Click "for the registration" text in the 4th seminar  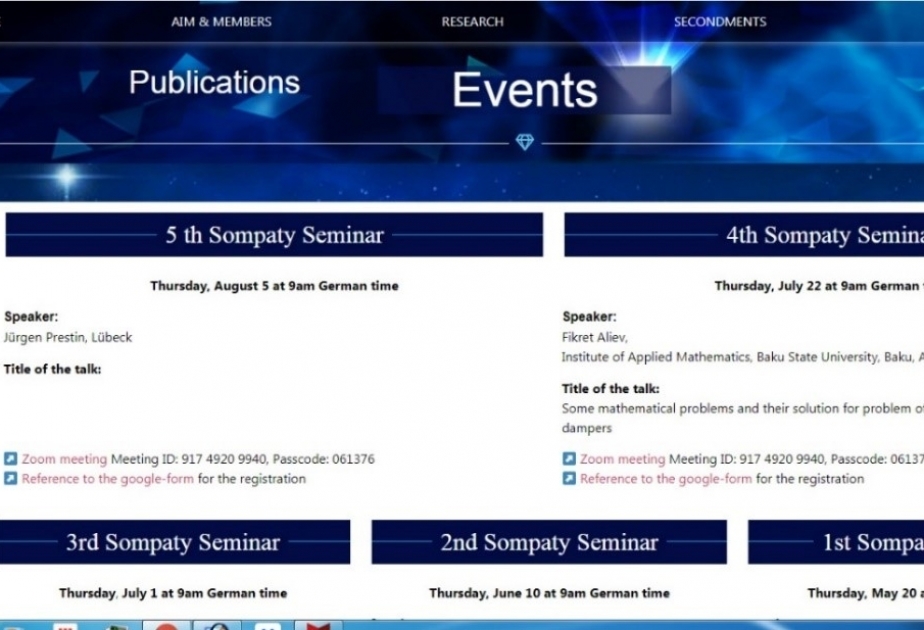pos(810,479)
